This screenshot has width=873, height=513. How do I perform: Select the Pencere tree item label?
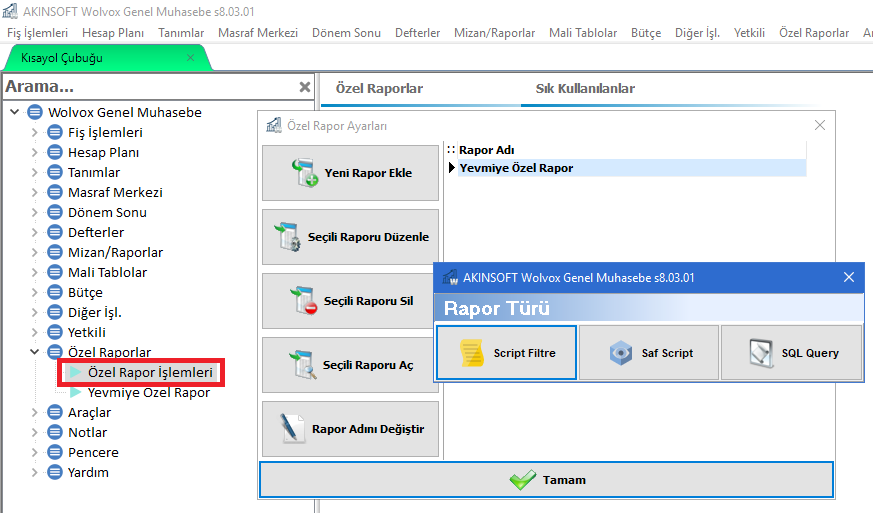coord(94,452)
